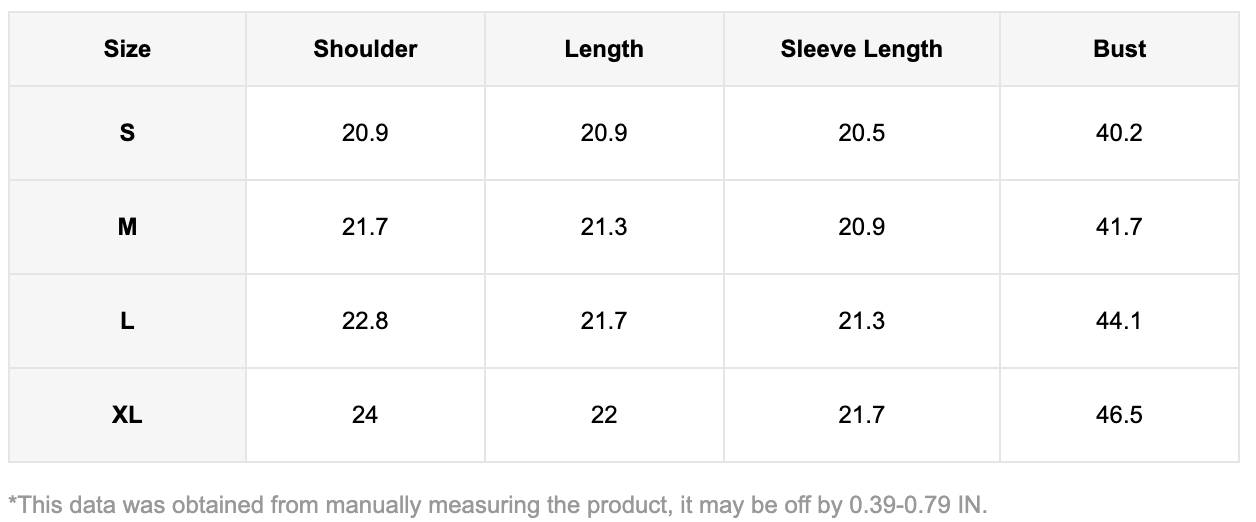This screenshot has width=1256, height=522.
Task: Click the Length value for size M
Action: point(604,227)
